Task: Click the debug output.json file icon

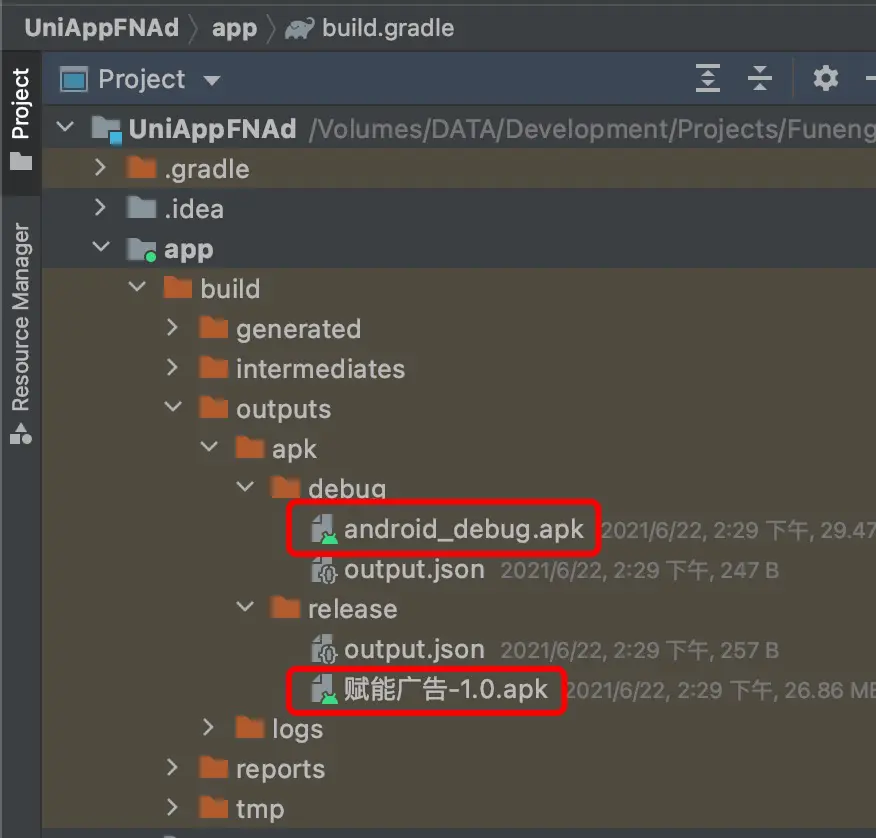Action: [x=324, y=570]
